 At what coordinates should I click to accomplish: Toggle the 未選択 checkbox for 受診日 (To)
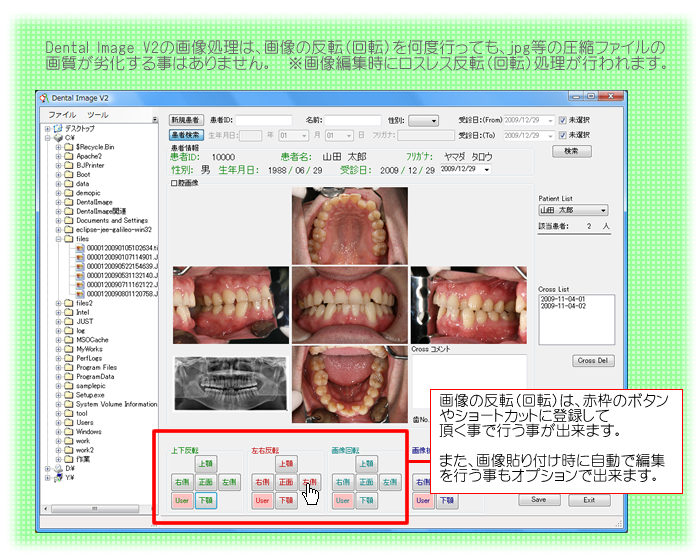562,135
